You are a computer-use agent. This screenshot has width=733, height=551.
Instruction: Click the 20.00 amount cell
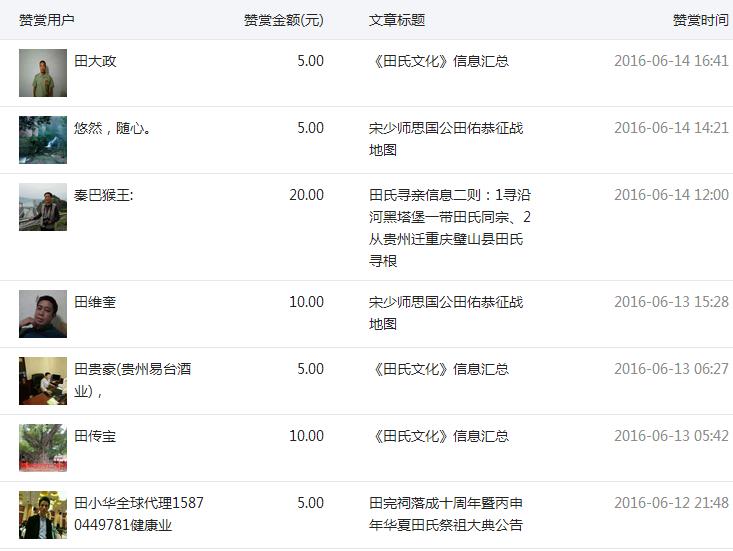[307, 195]
